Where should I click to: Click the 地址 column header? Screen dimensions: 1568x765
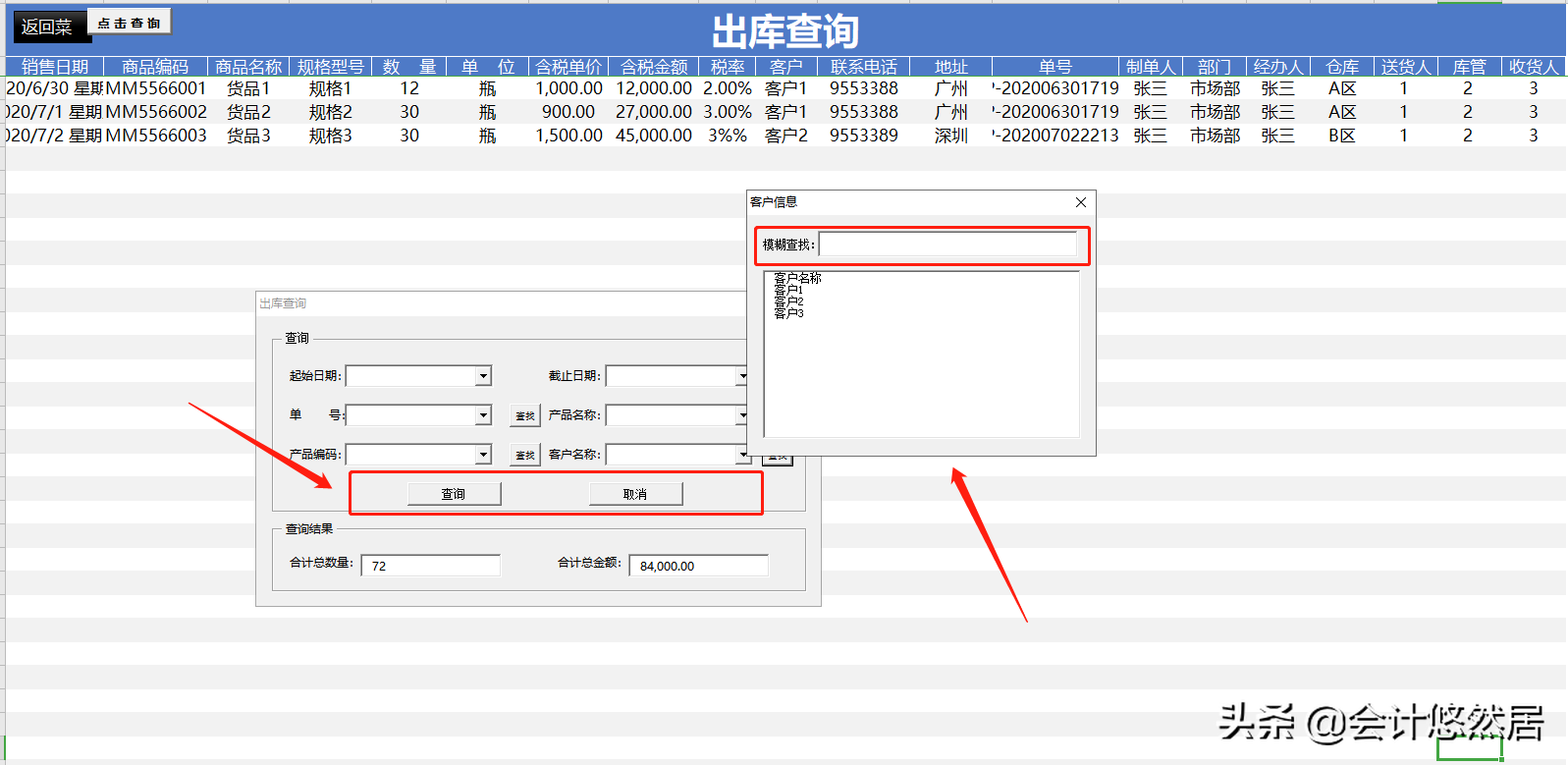click(x=951, y=67)
